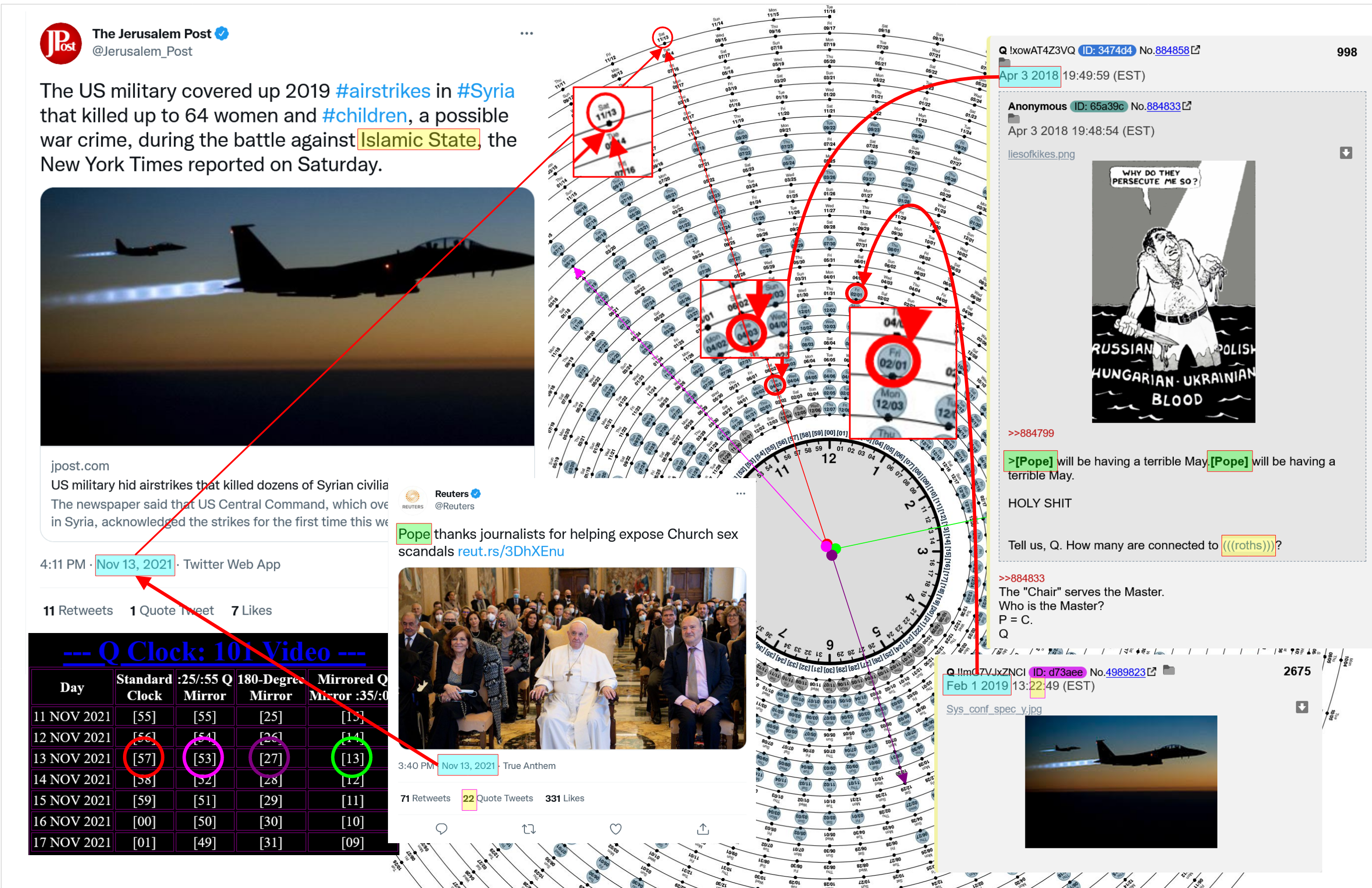
Task: Click folder icon under Q !xowAT4Z3VQ header
Action: (1005, 62)
